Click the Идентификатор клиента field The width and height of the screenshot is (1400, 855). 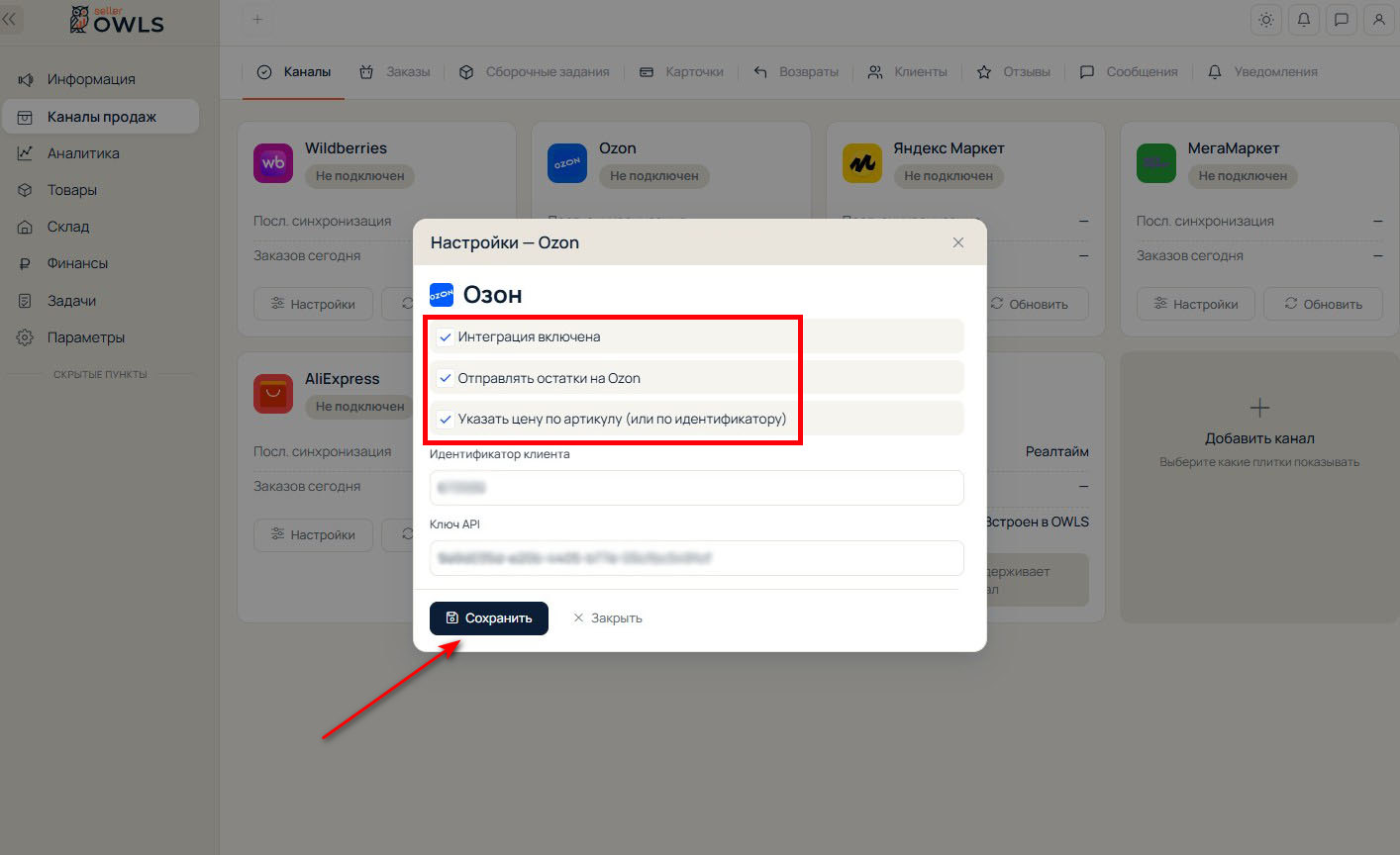(696, 488)
